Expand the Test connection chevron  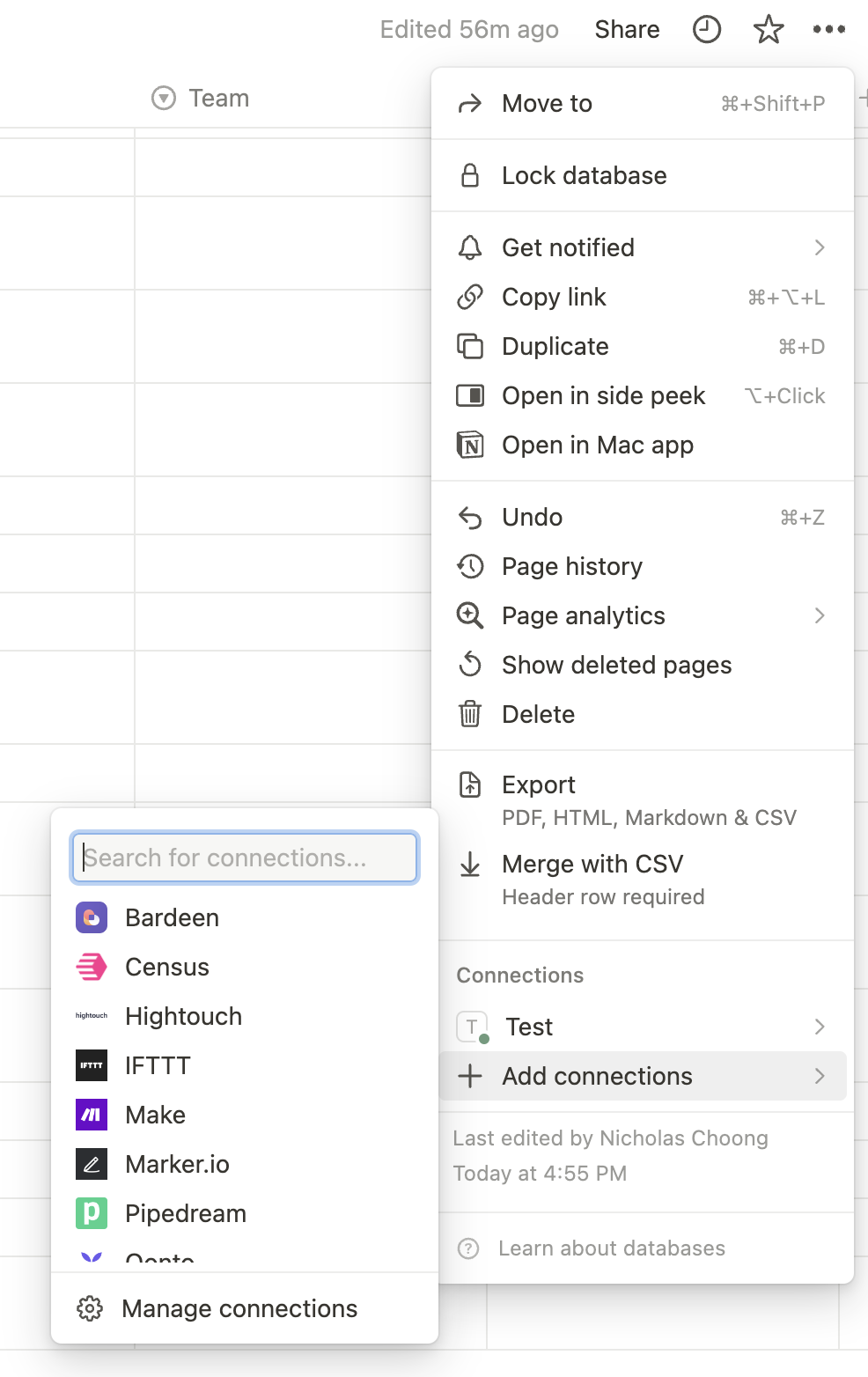(x=820, y=1027)
